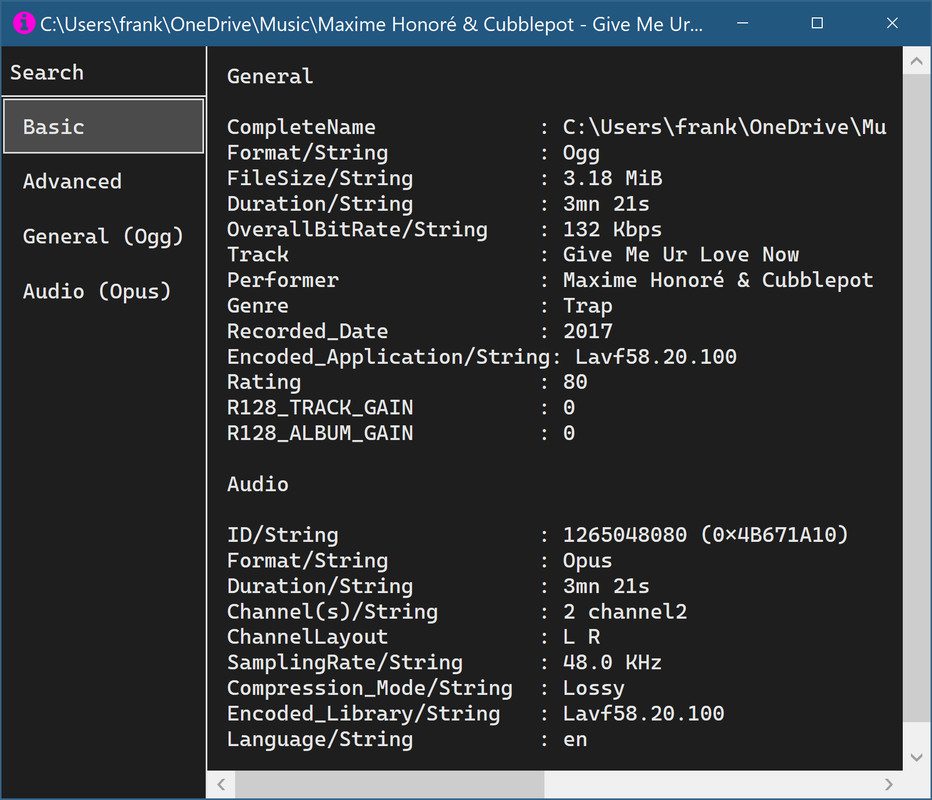The width and height of the screenshot is (932, 800).
Task: Click the 'General' section heading
Action: [270, 76]
